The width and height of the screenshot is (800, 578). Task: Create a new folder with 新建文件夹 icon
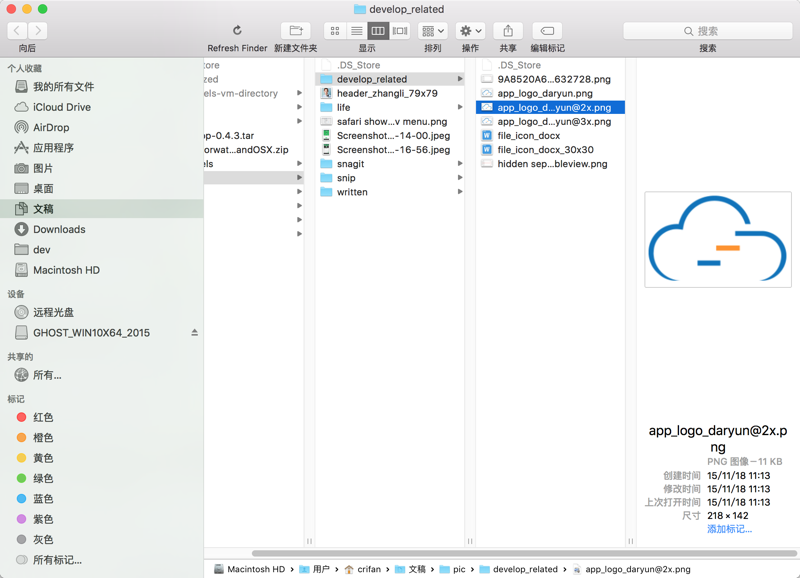296,31
